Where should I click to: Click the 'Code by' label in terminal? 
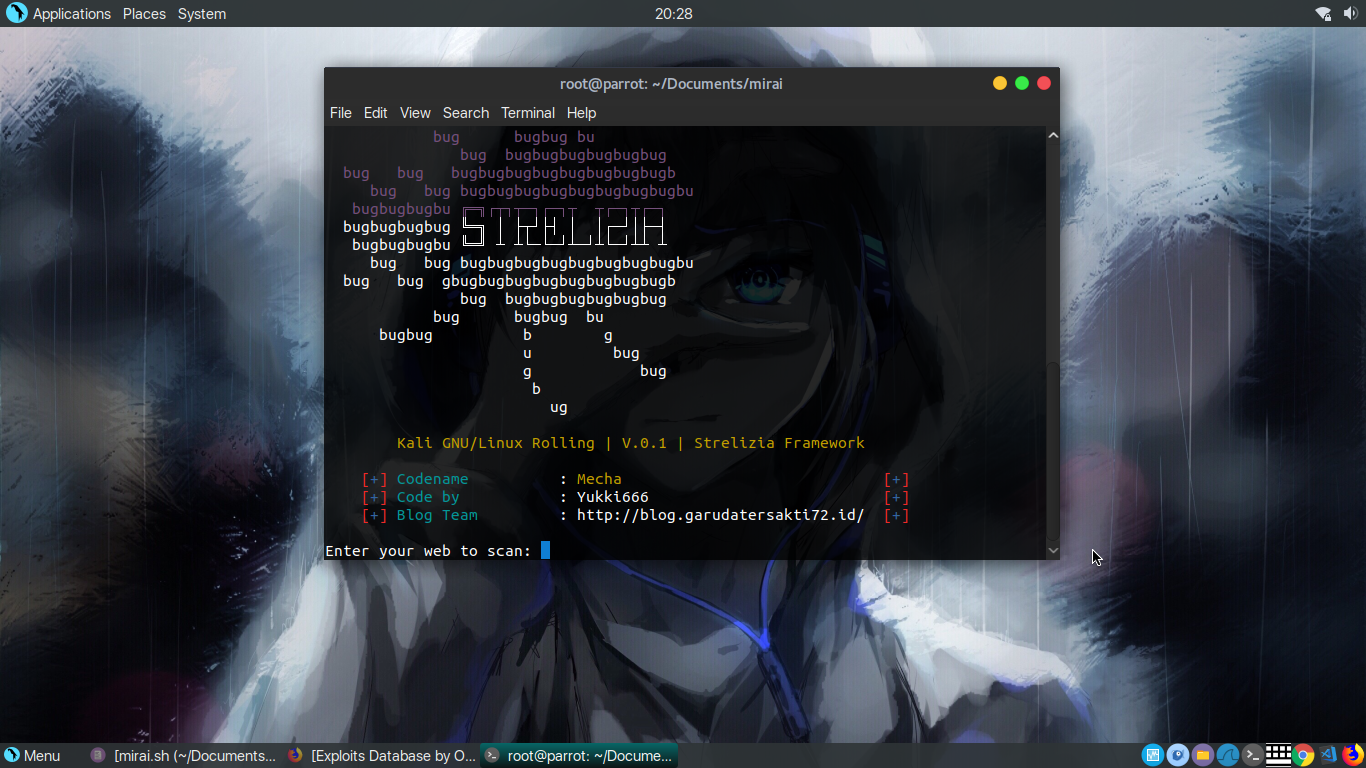pos(428,497)
